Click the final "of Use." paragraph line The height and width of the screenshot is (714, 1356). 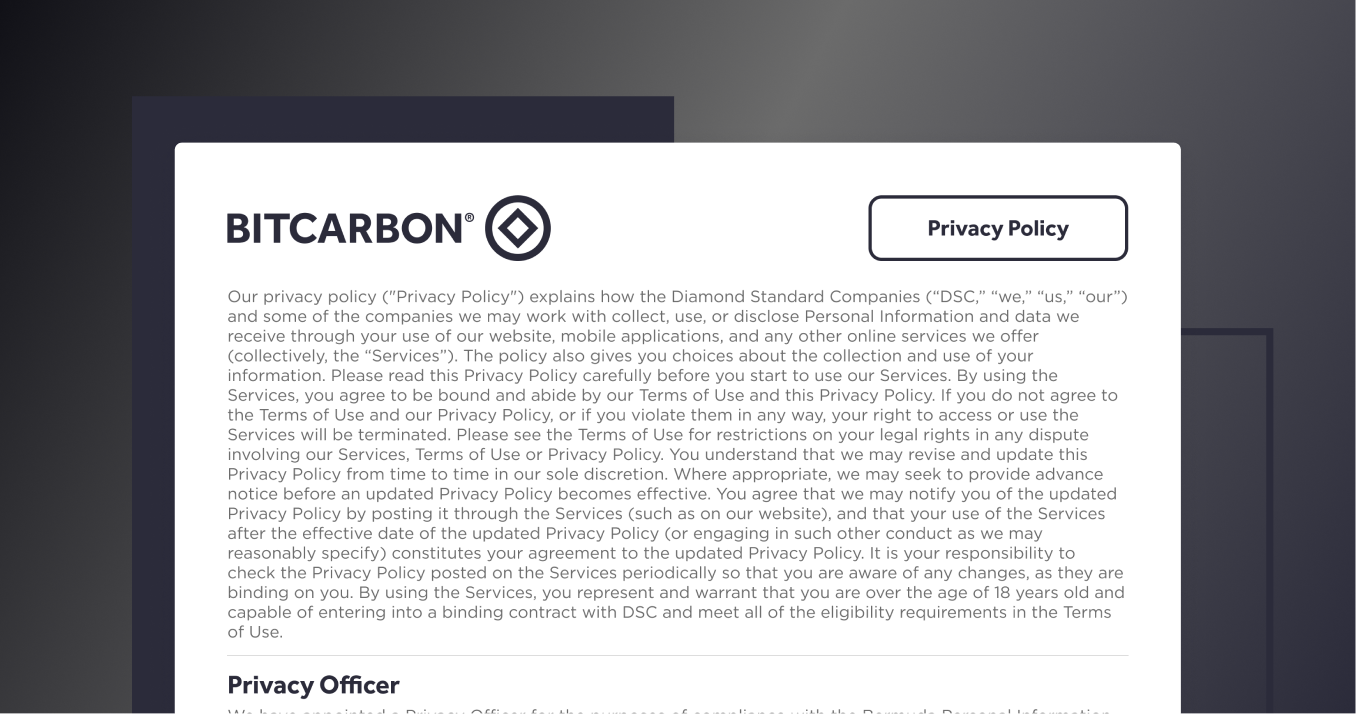tap(255, 632)
